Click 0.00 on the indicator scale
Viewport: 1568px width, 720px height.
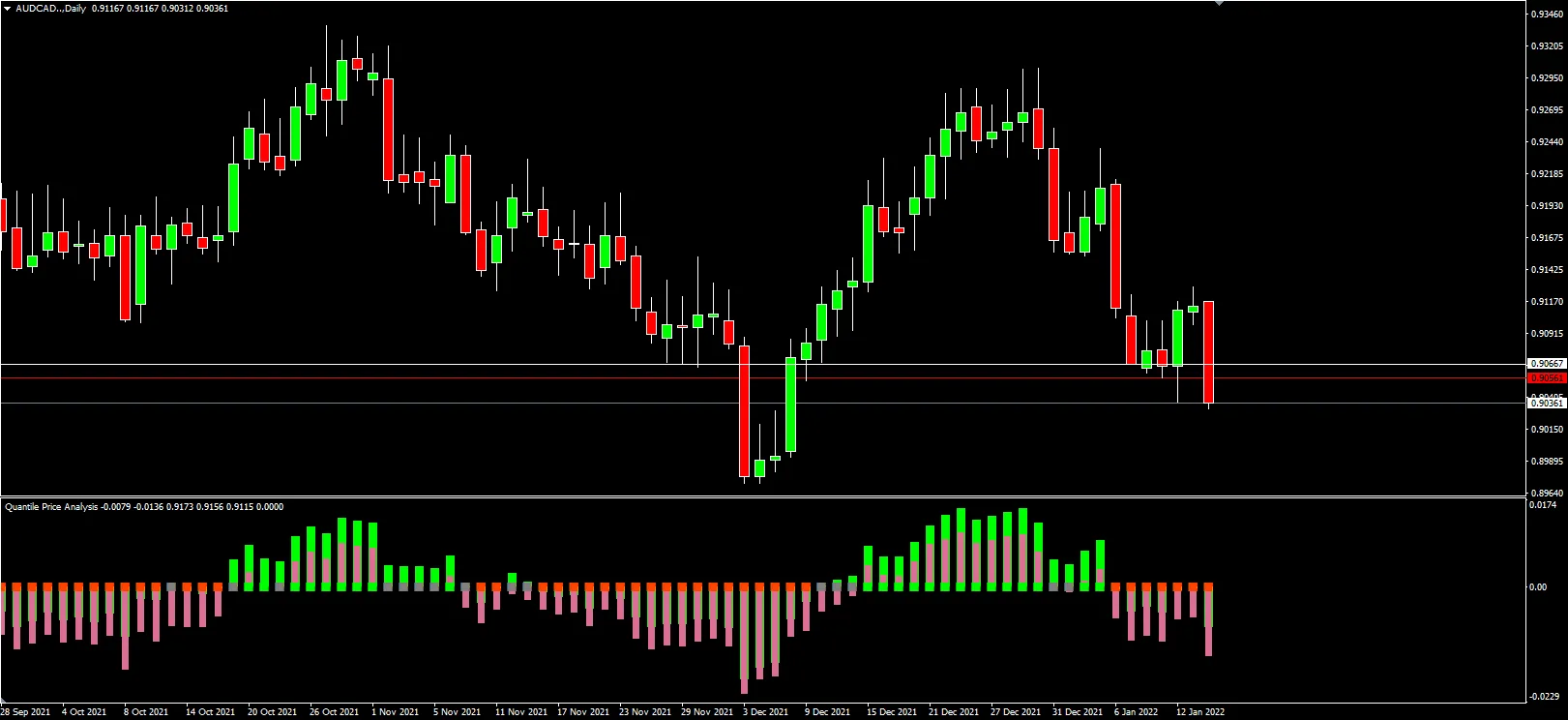(x=1540, y=587)
